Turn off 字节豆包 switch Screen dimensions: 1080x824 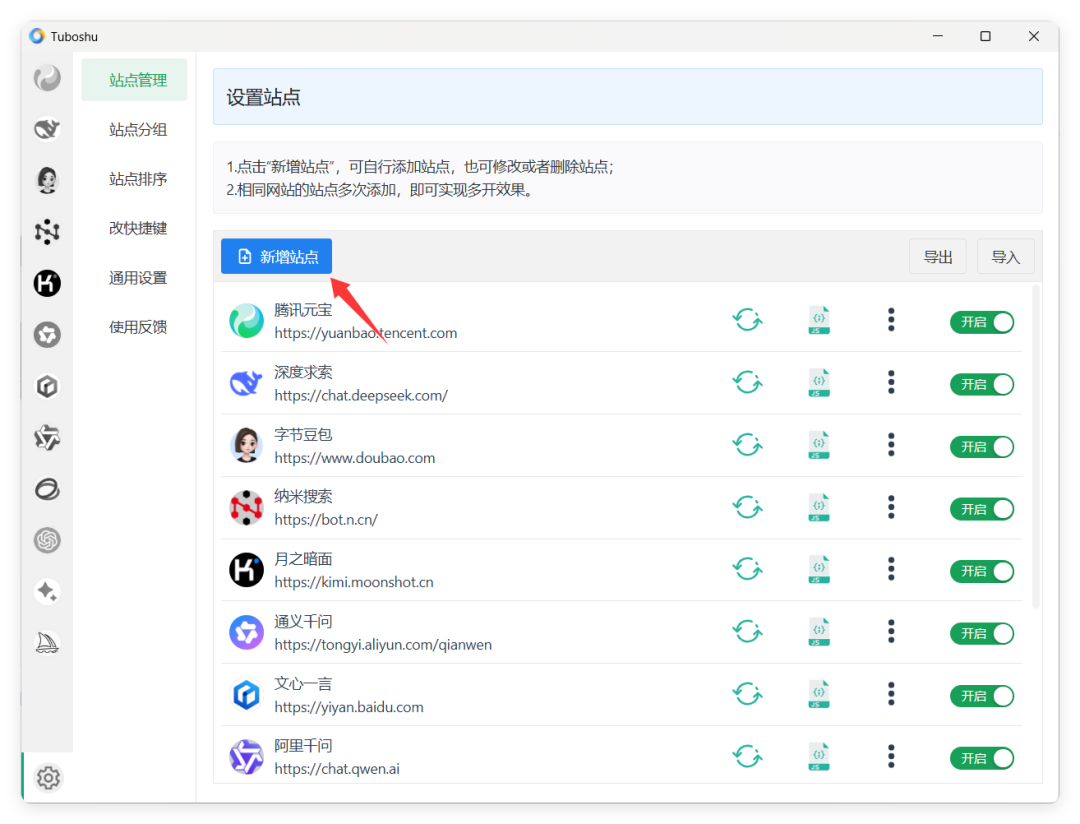(982, 446)
